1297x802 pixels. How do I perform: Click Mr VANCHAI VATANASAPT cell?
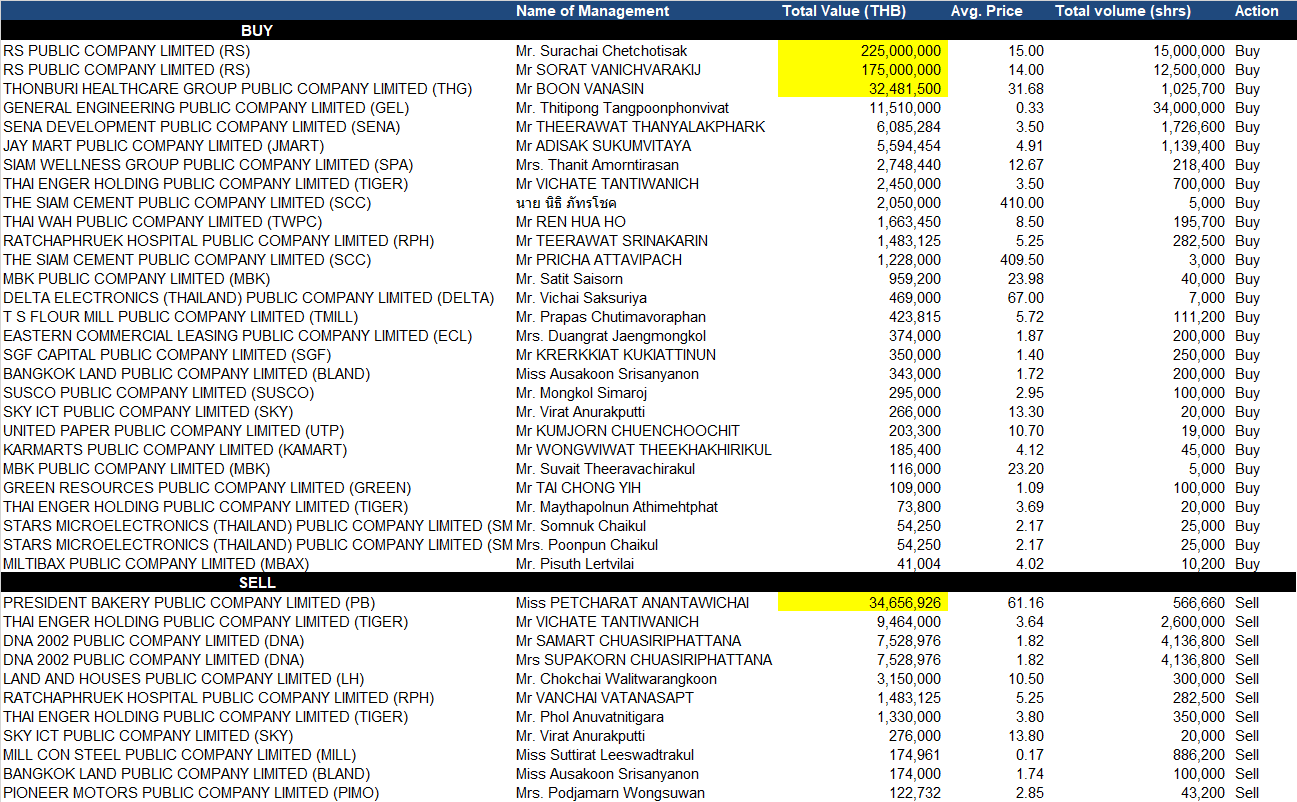(x=605, y=698)
